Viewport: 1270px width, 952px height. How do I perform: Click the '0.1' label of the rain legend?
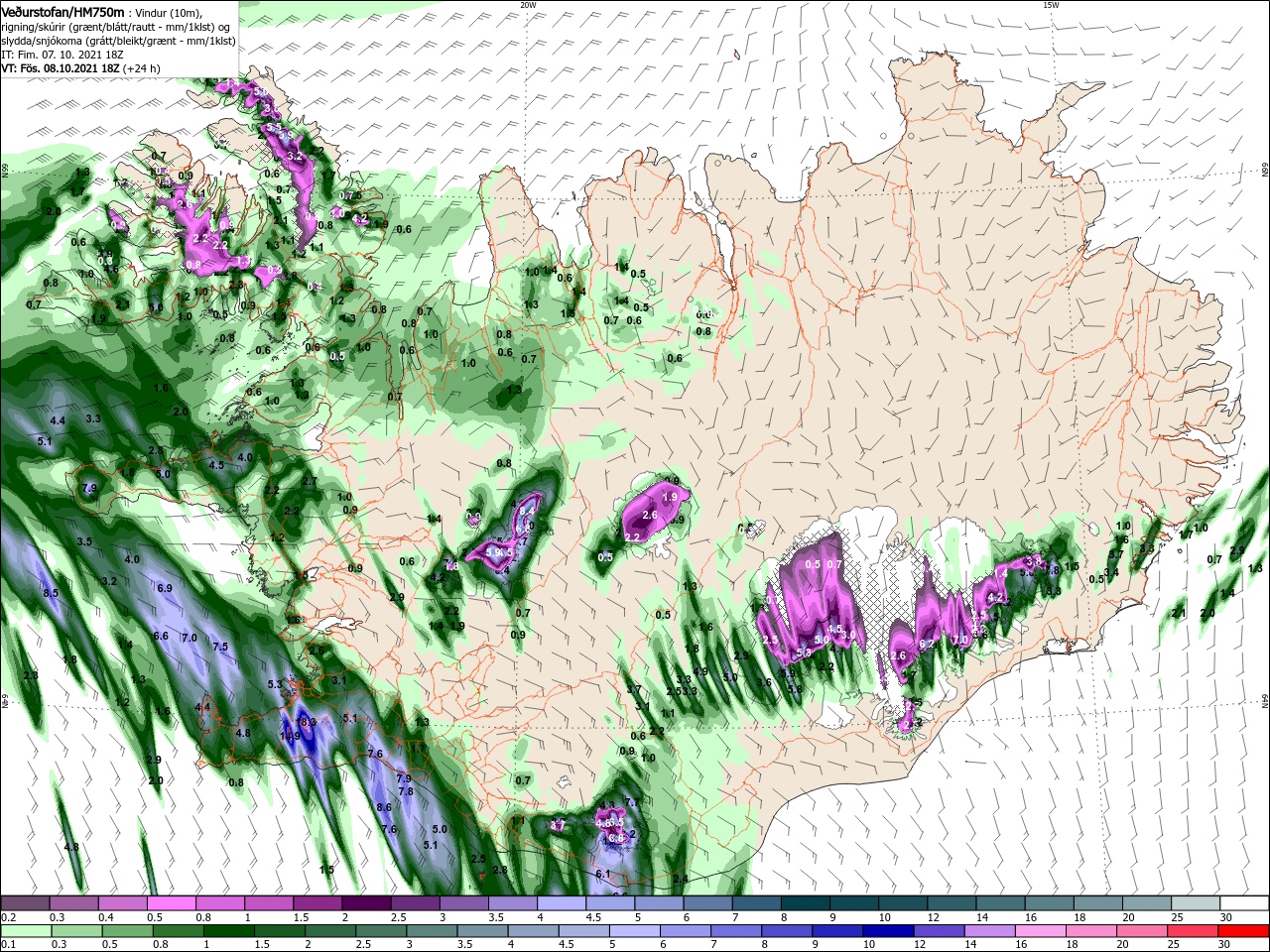8,945
